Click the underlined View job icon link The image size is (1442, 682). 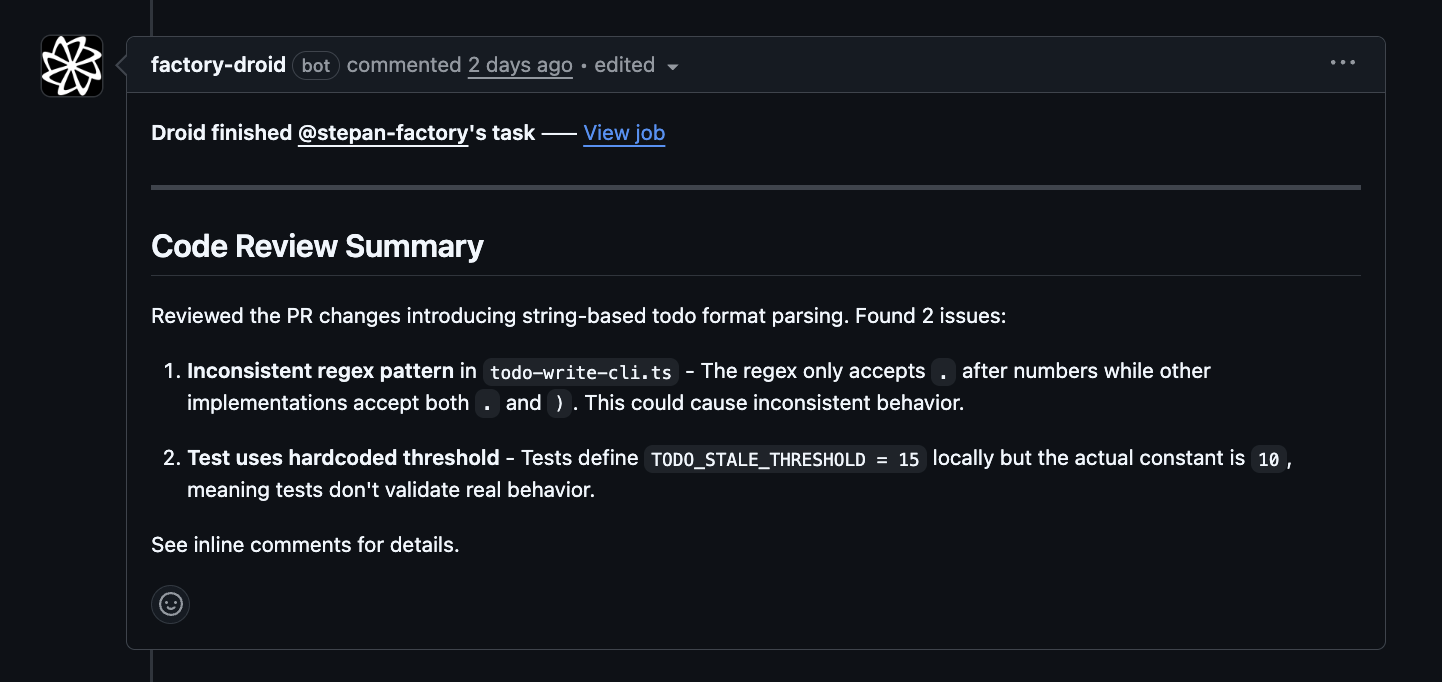pyautogui.click(x=624, y=132)
